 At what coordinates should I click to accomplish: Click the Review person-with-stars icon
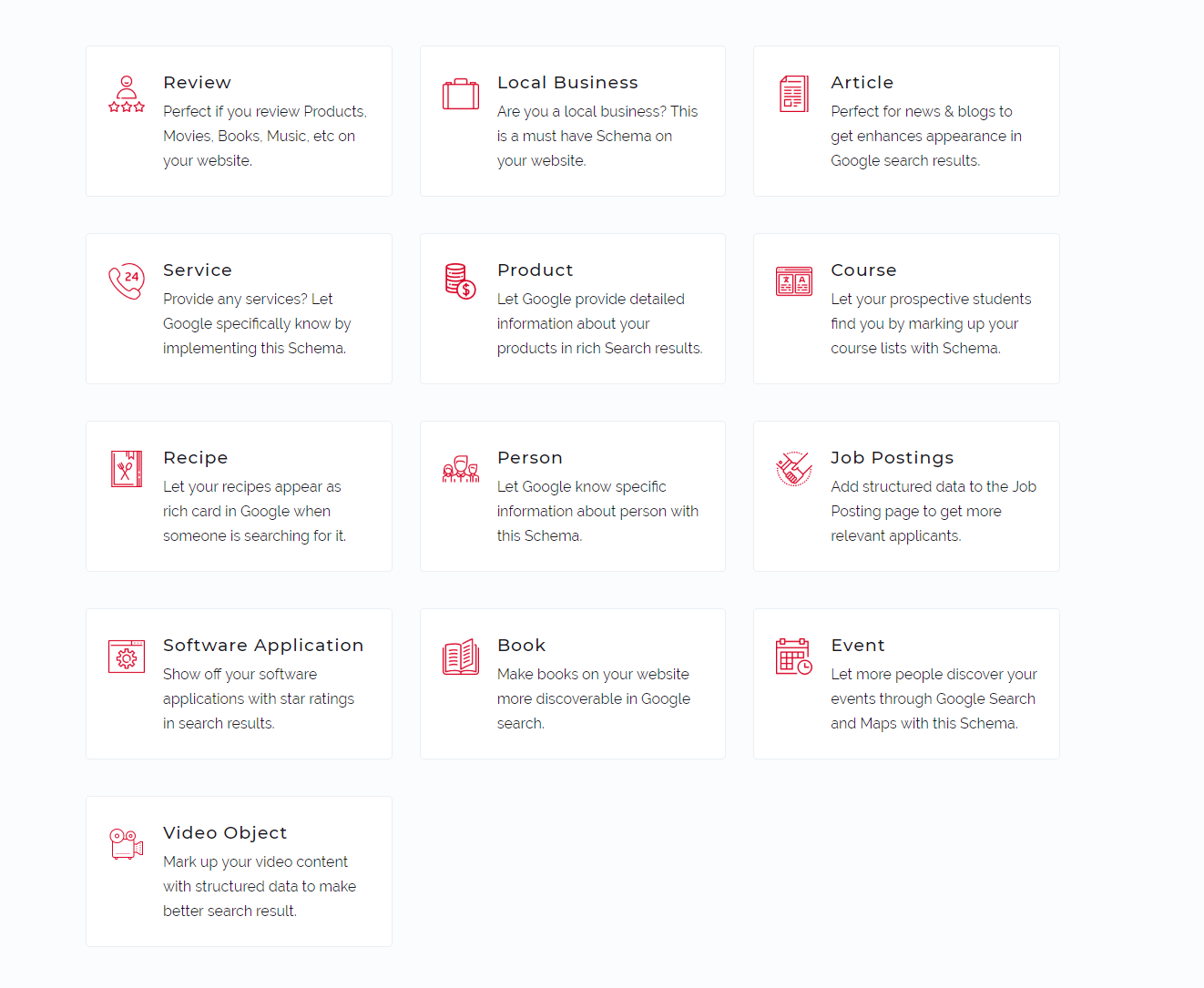pos(127,92)
